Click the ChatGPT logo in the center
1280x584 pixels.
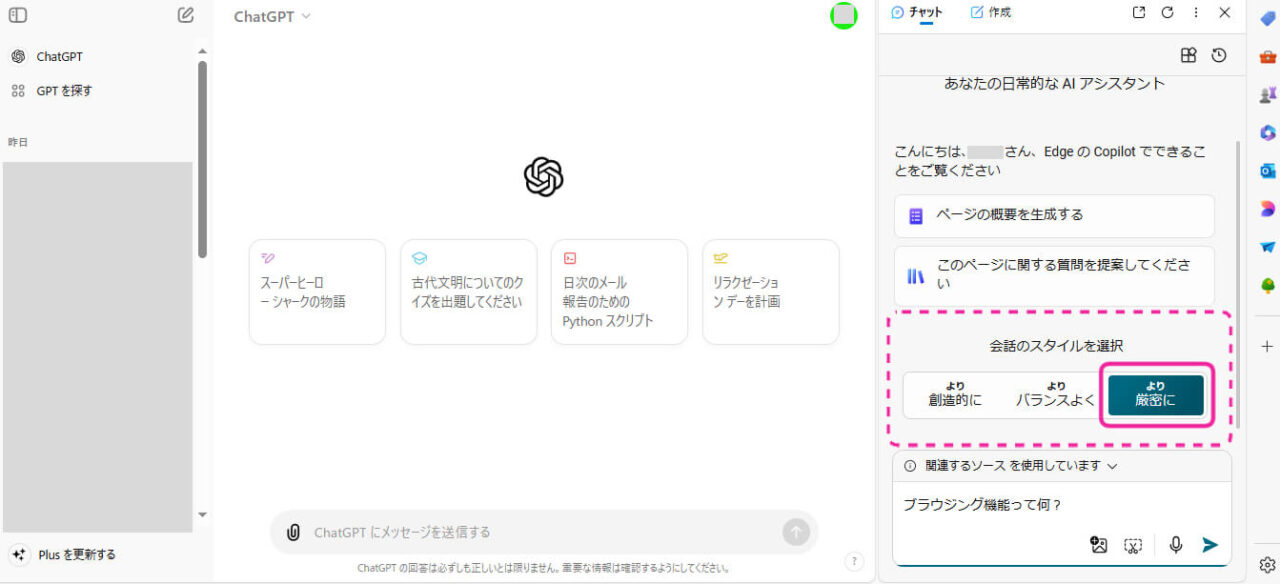tap(544, 177)
